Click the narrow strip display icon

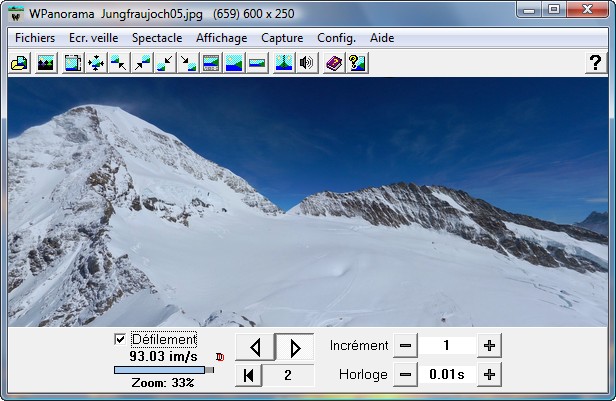(257, 63)
